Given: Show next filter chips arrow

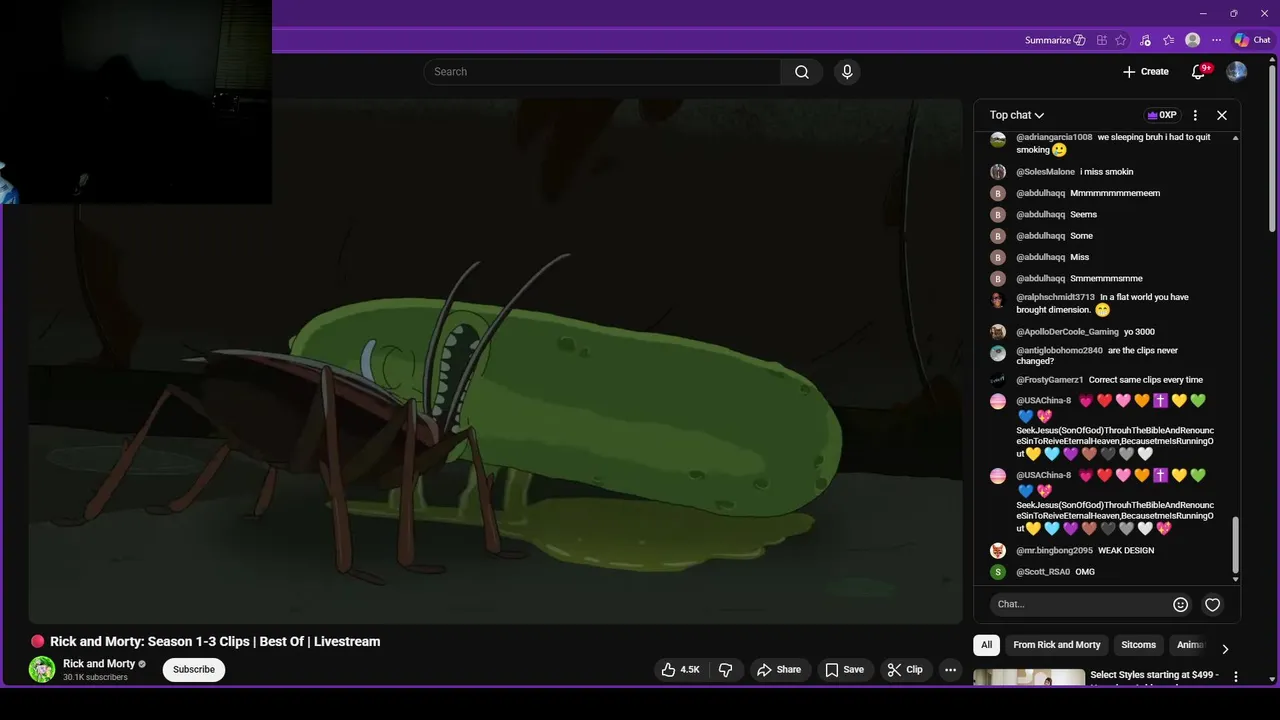Looking at the screenshot, I should 1225,649.
